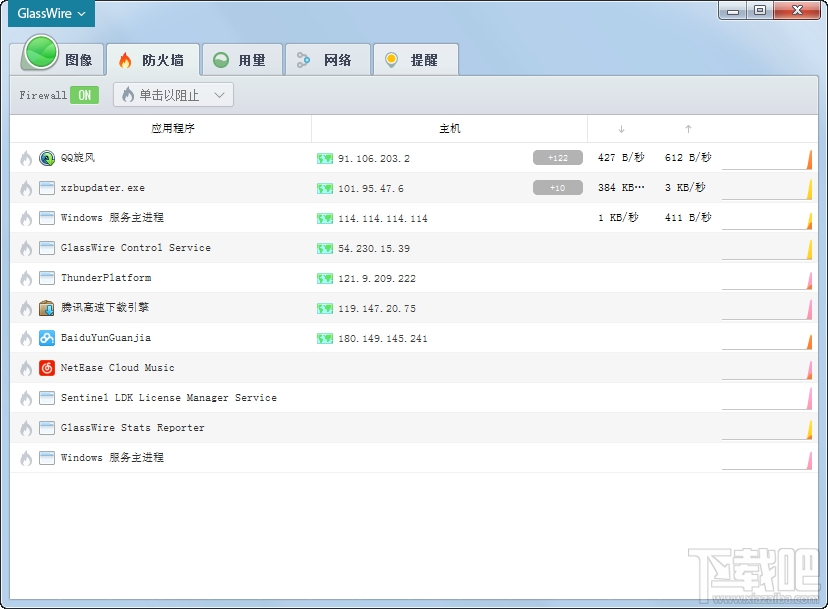Screen dimensions: 828x609
Task: Toggle the Firewall ON switch off
Action: tap(84, 96)
